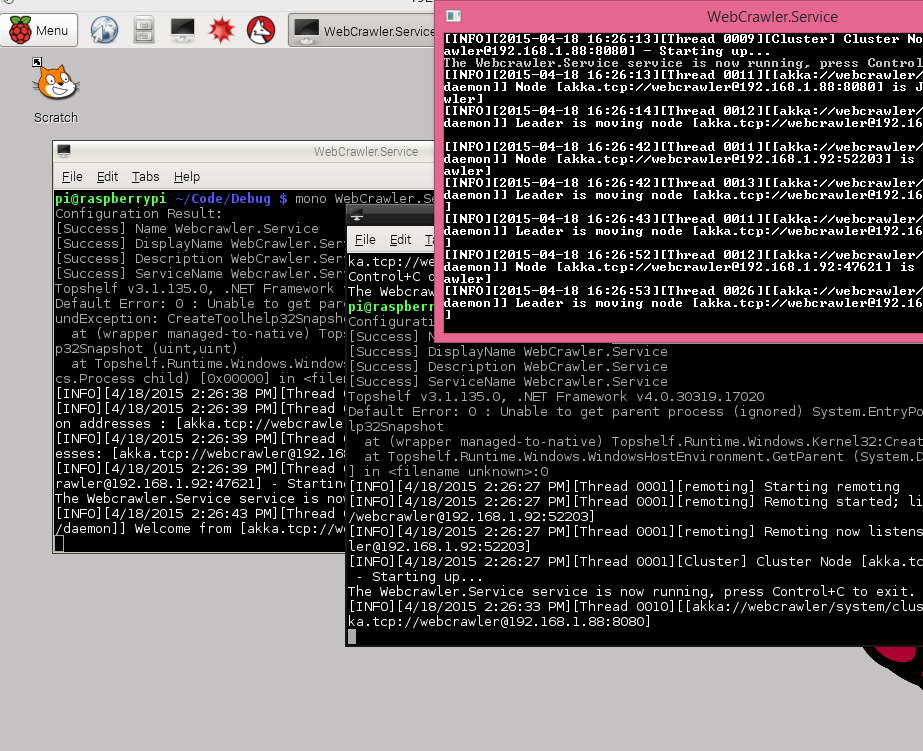
Task: Click the back terminal window title bar icon
Action: 64,151
